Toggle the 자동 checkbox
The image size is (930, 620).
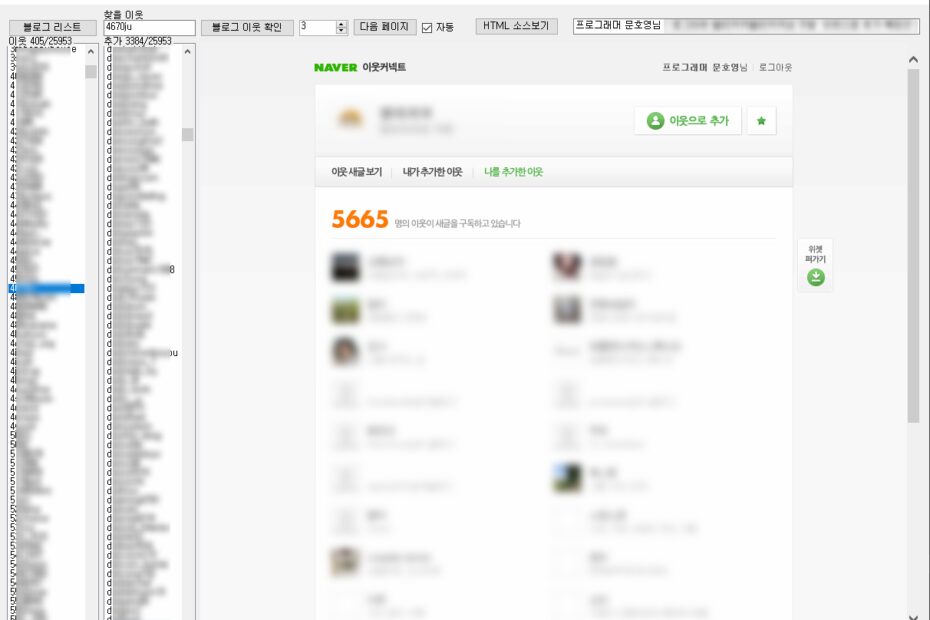tap(427, 28)
